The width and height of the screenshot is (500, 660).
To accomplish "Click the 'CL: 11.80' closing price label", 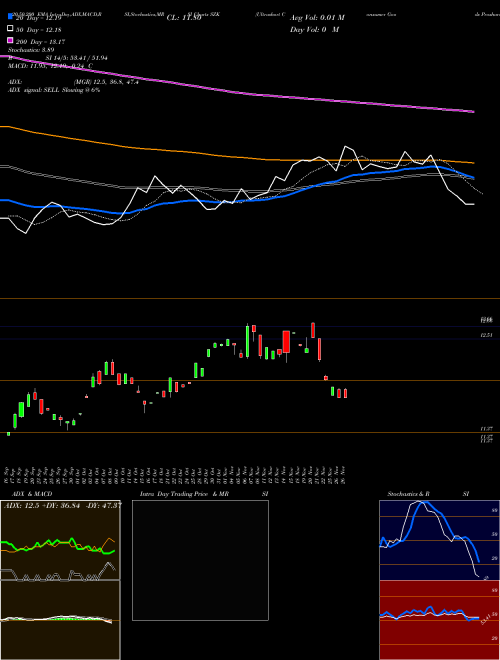I will tap(184, 18).
